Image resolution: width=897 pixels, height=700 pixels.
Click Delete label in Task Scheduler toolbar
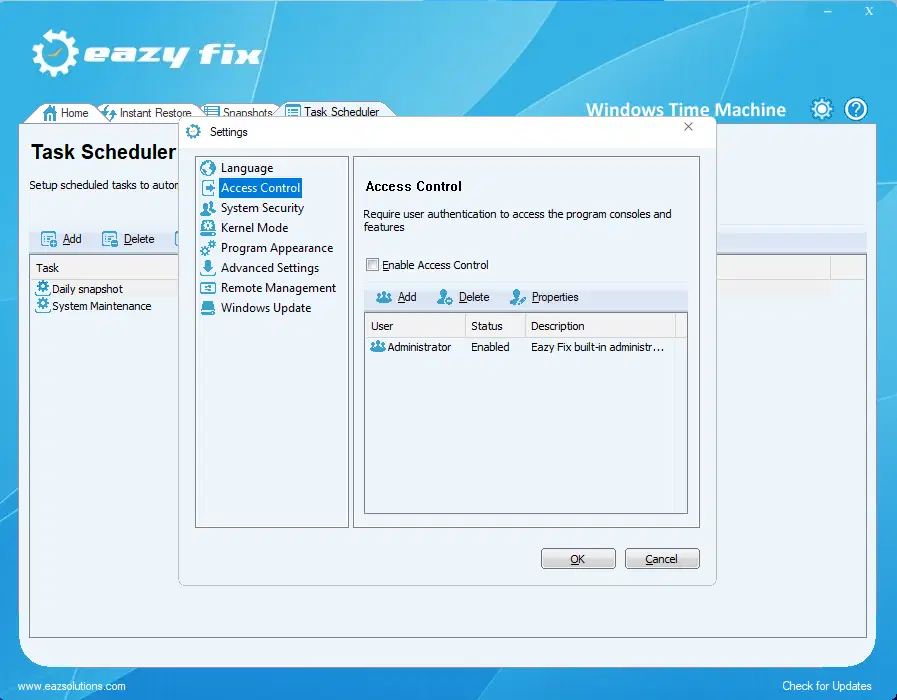139,239
